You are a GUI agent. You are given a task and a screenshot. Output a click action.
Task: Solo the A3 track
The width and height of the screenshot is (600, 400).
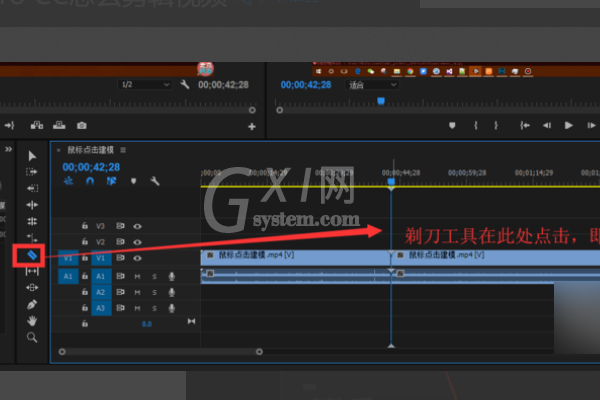coord(155,308)
